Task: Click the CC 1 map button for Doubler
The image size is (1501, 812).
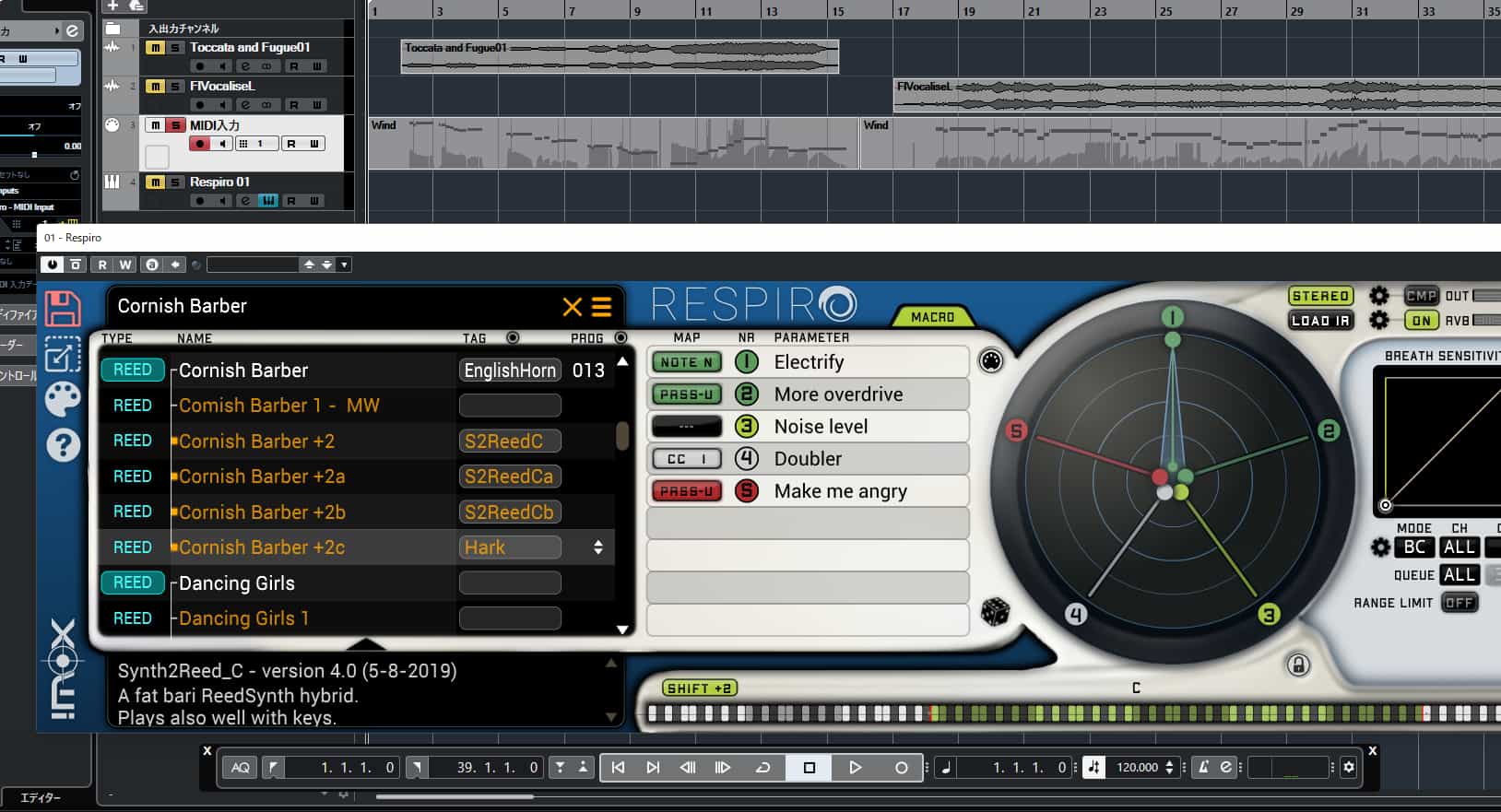Action: click(687, 458)
